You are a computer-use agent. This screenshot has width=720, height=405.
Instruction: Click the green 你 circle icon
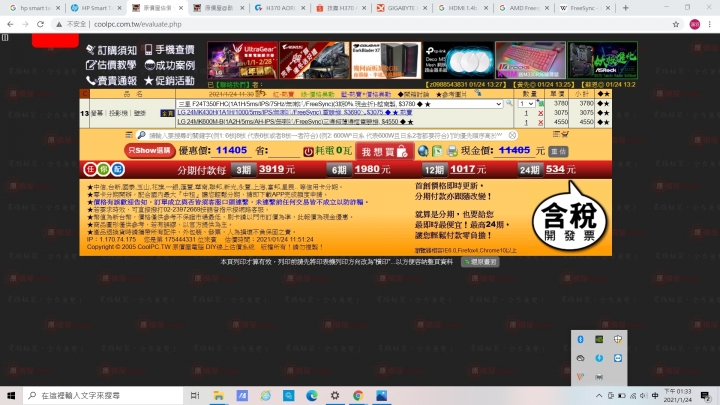[104, 169]
